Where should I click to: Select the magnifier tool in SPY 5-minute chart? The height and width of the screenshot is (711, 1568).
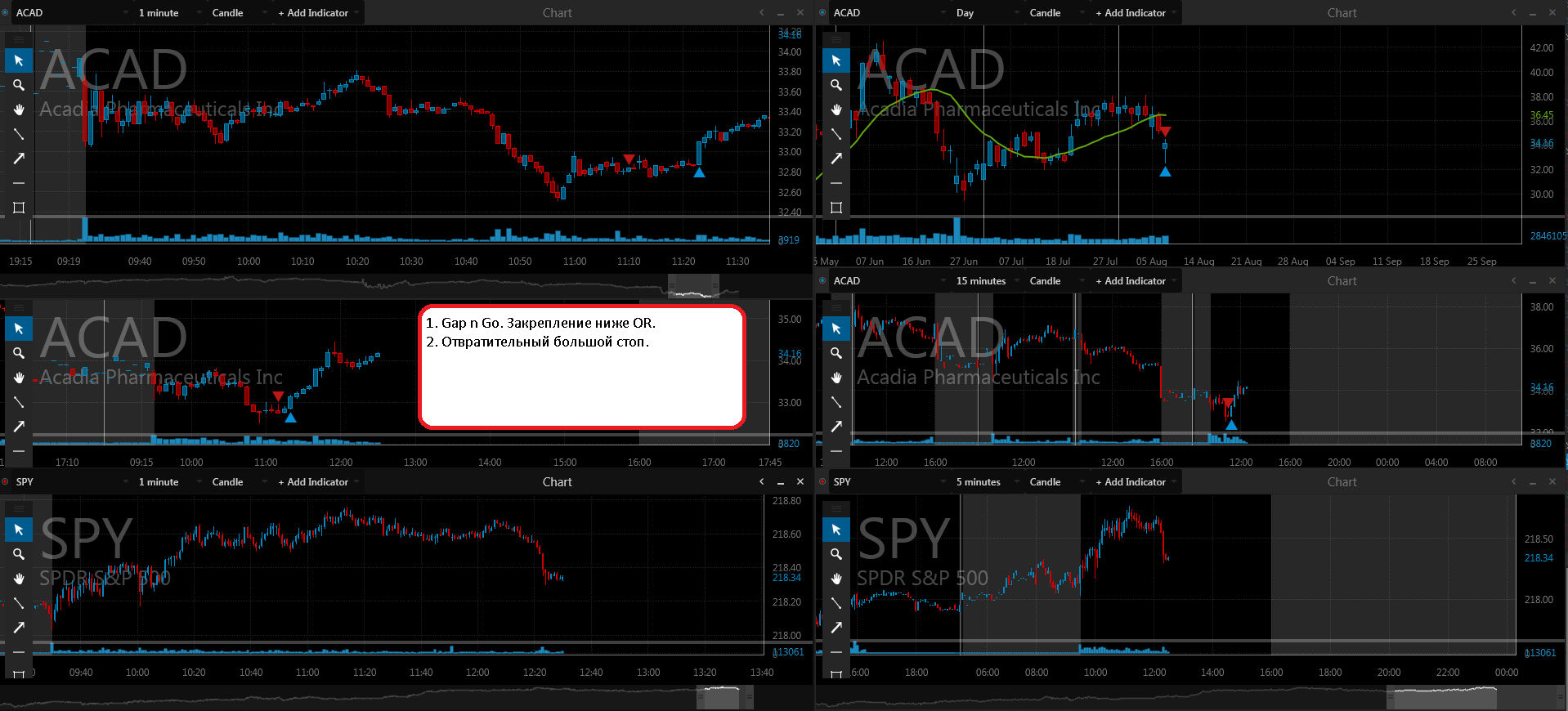point(836,554)
